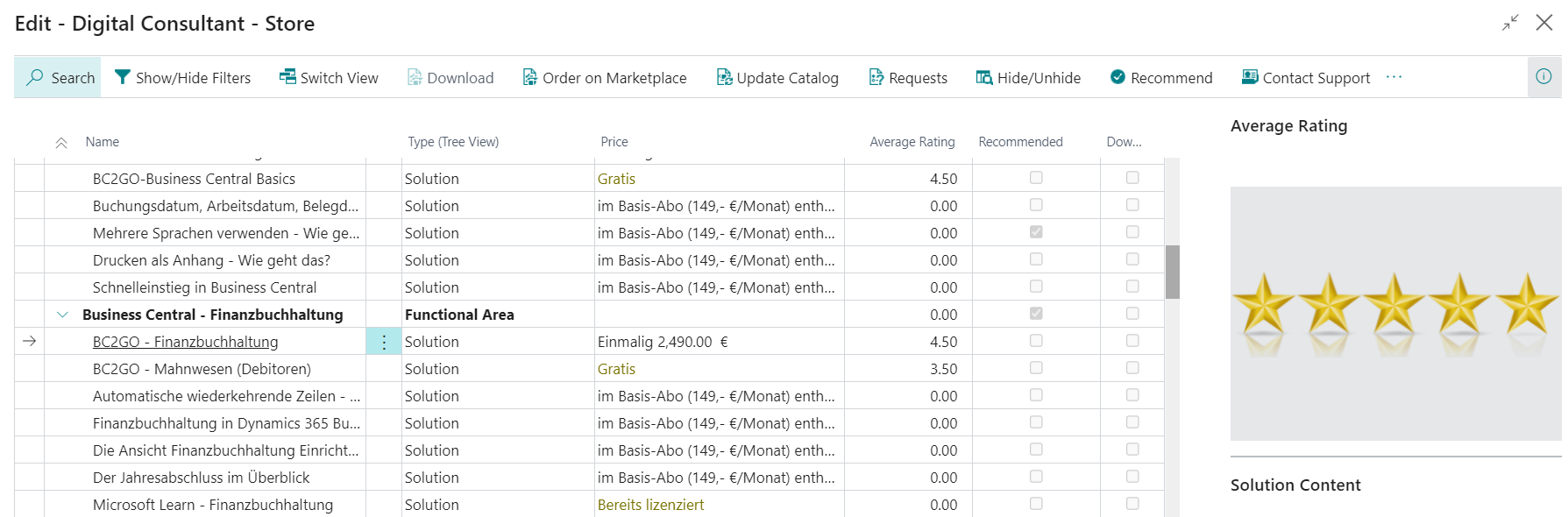Open row options menu for BC2GO - Finanzbuchhaltung
Screen dimensions: 1568x517
[384, 342]
